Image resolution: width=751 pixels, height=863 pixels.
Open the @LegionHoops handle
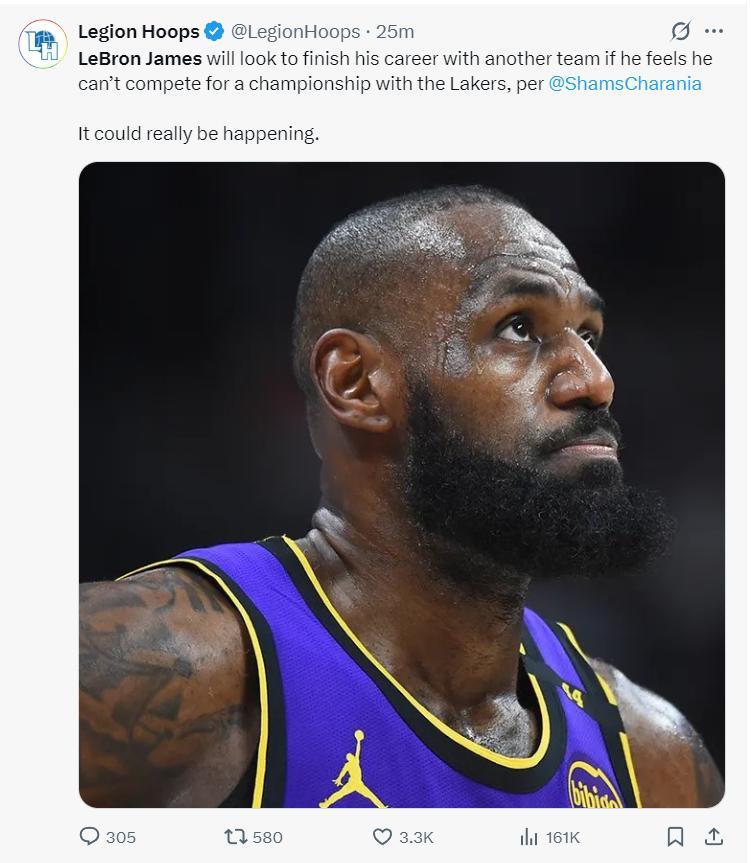tap(295, 32)
